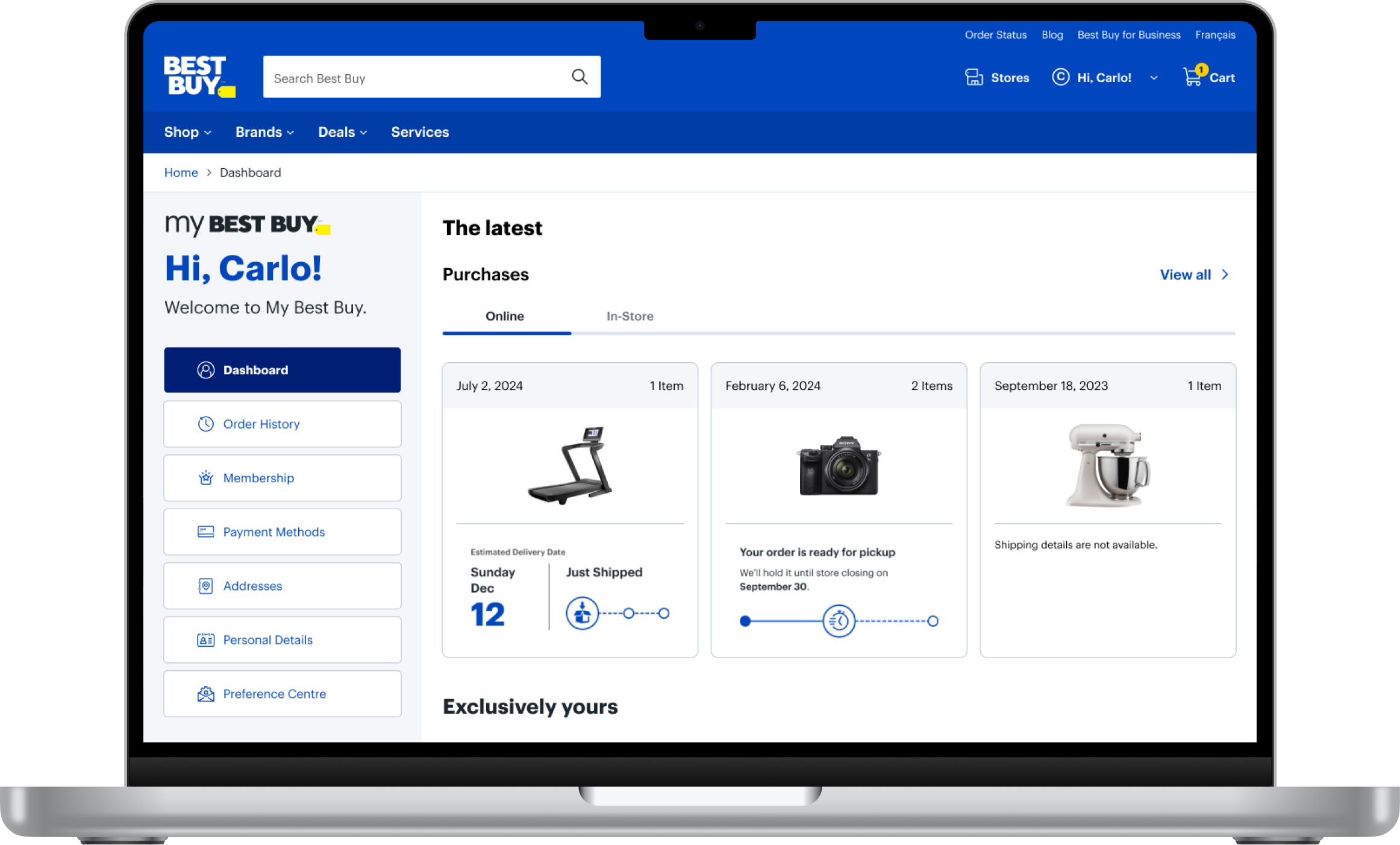Click the Hi, Carlo! header text
1400x845 pixels.
[1104, 78]
